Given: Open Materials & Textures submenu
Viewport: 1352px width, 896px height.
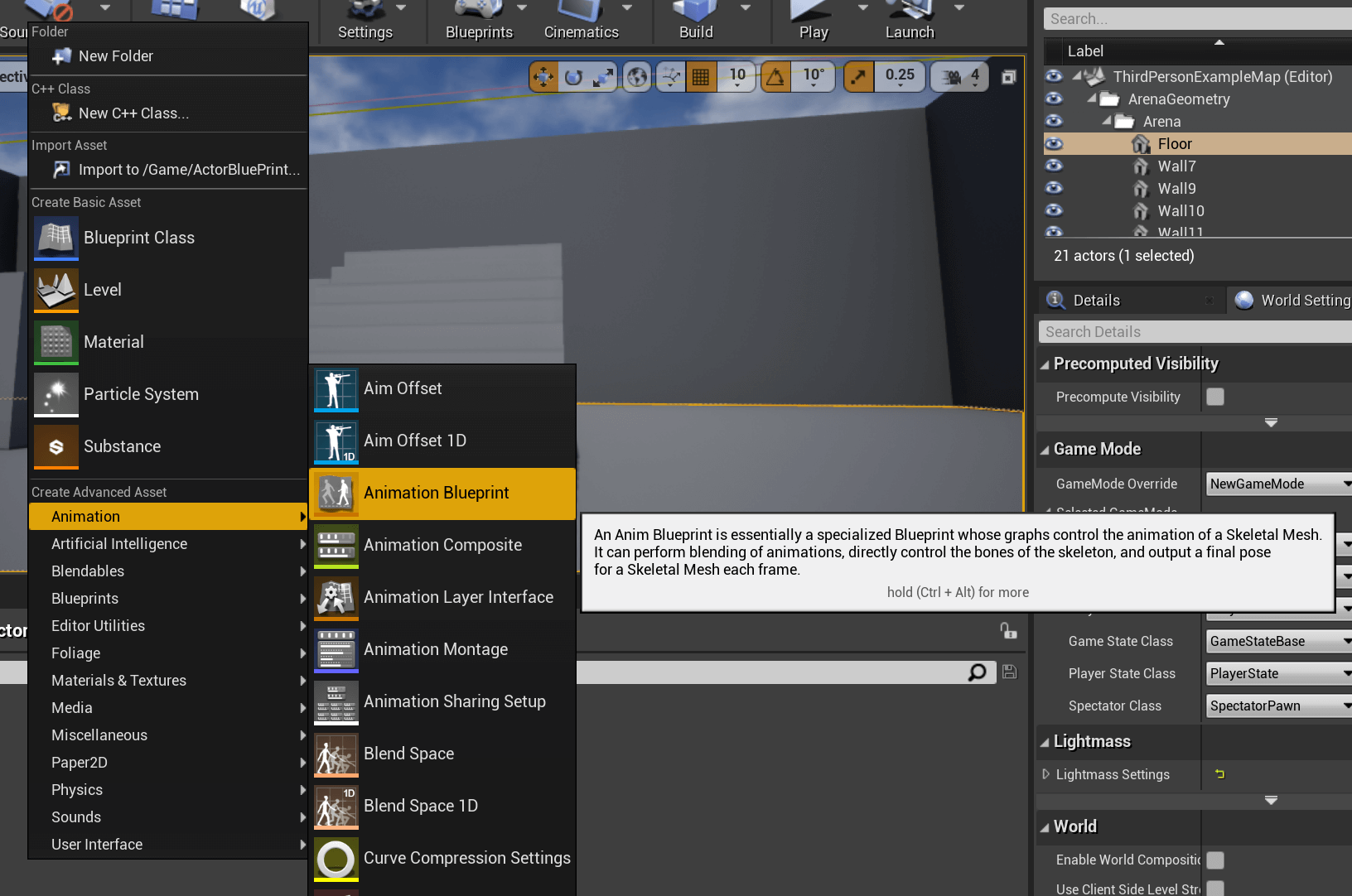Looking at the screenshot, I should 168,681.
